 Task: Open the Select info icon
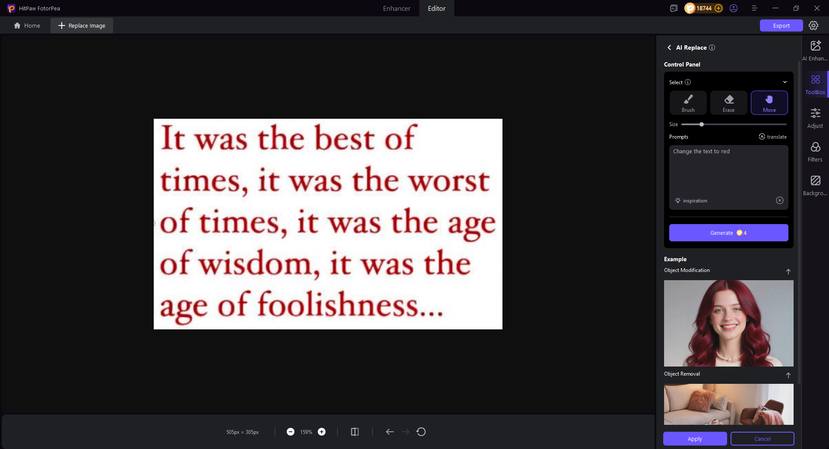688,82
